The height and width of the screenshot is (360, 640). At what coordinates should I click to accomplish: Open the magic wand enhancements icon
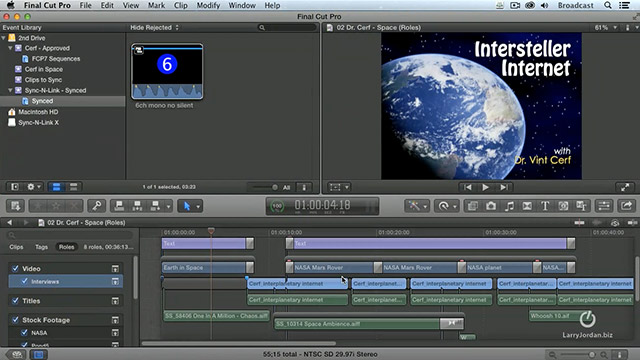tap(414, 206)
